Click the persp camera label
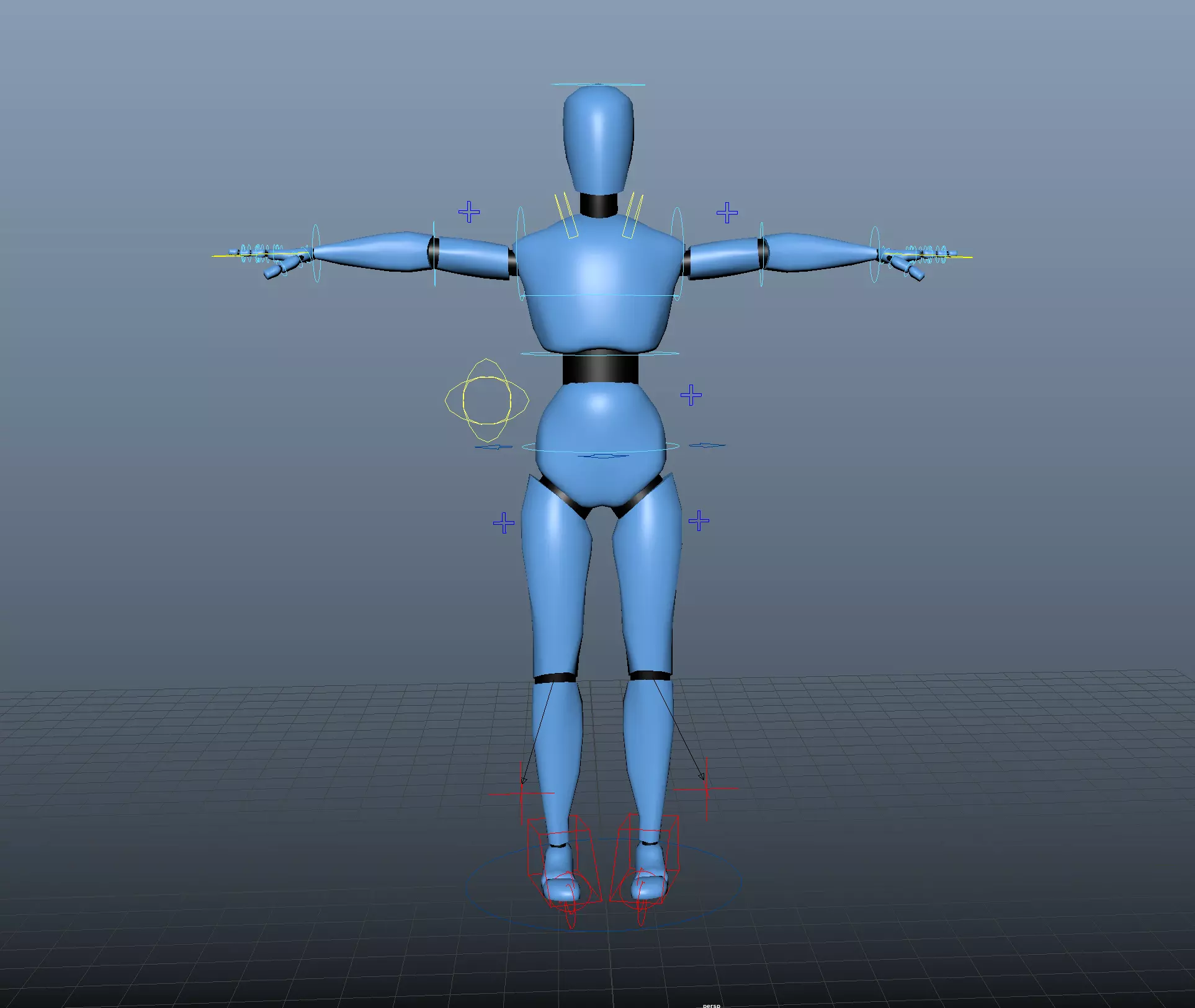1195x1008 pixels. [x=712, y=1005]
